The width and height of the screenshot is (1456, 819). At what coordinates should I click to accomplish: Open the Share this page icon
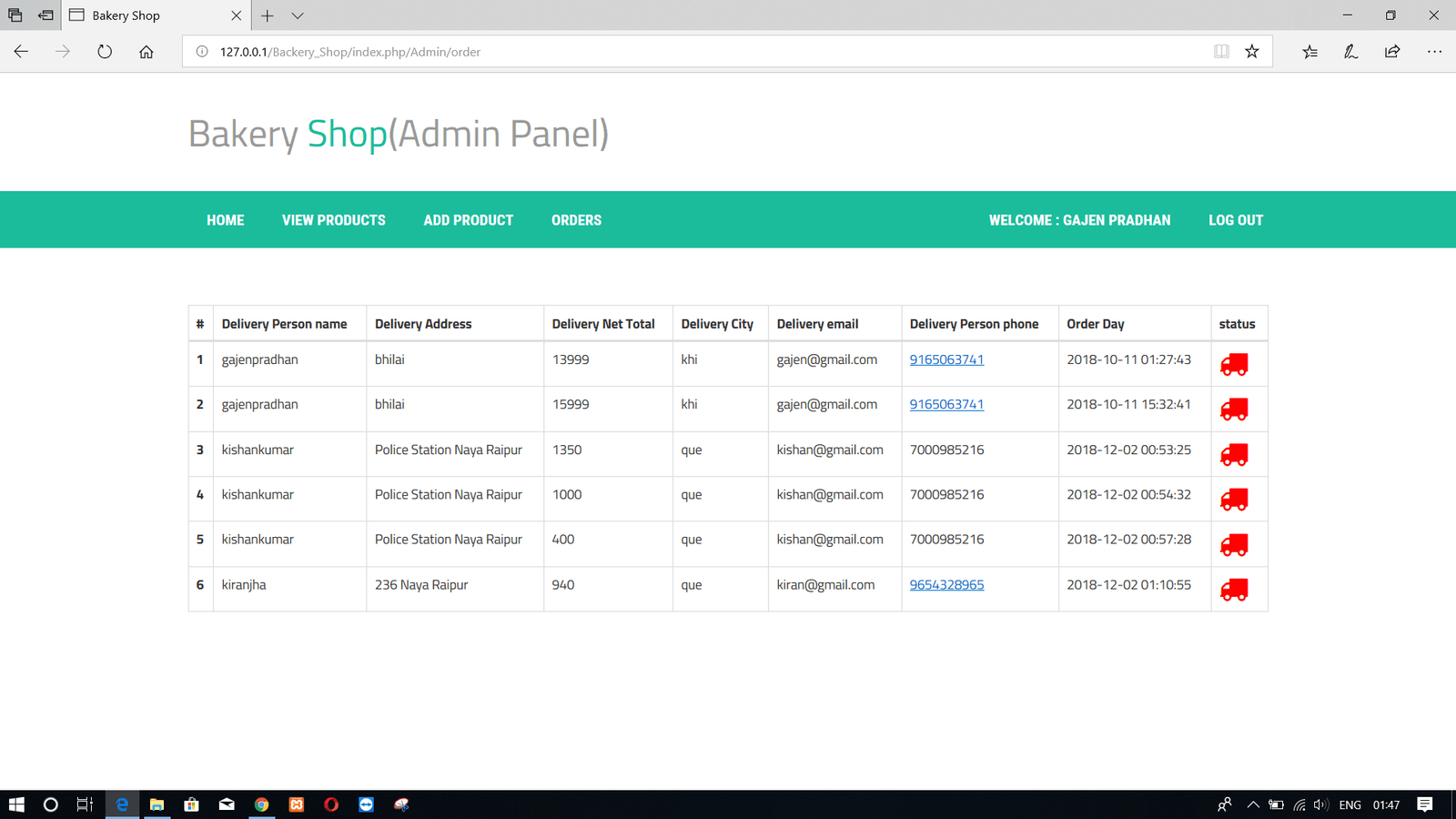[1392, 52]
